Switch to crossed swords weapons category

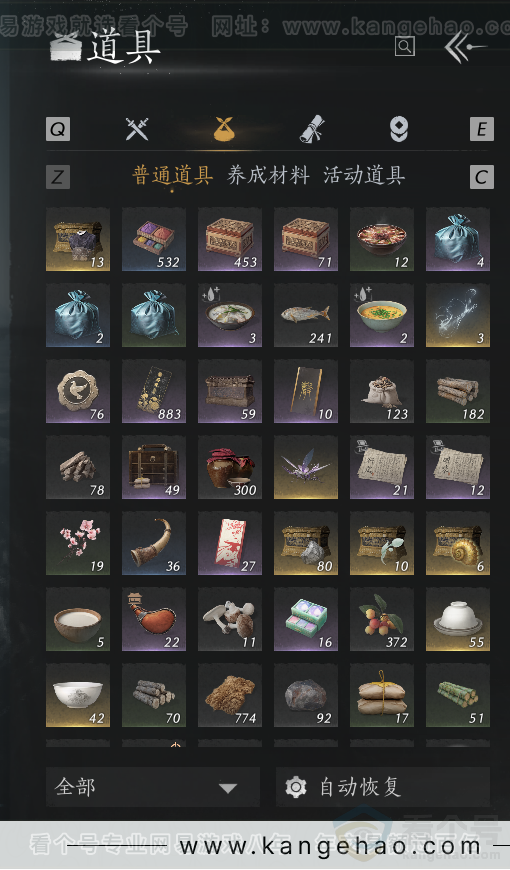(137, 129)
